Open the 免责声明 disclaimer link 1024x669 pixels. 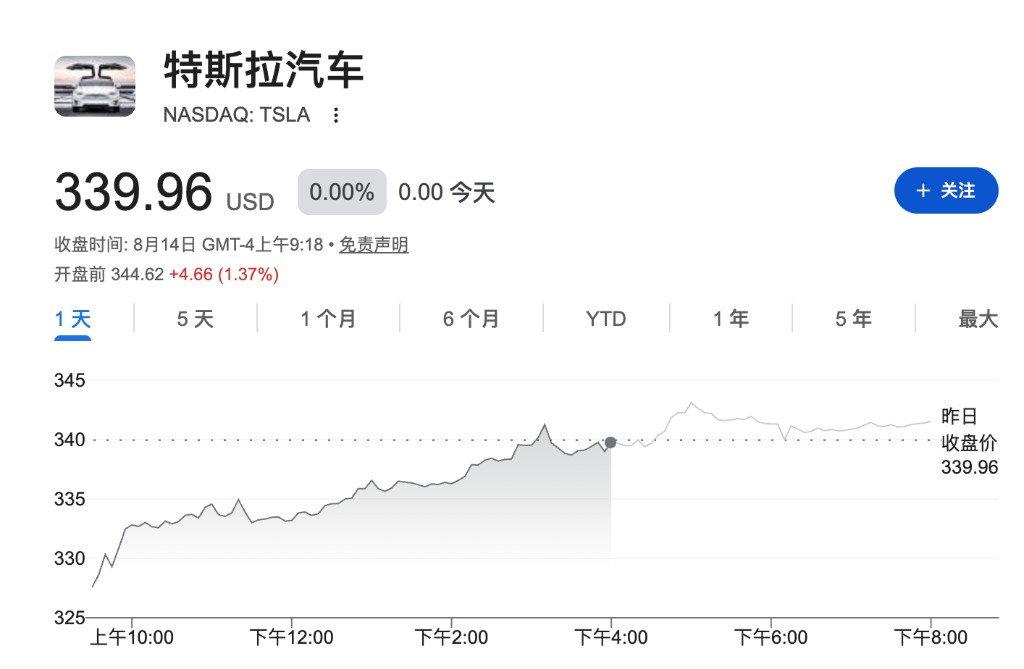pyautogui.click(x=374, y=245)
